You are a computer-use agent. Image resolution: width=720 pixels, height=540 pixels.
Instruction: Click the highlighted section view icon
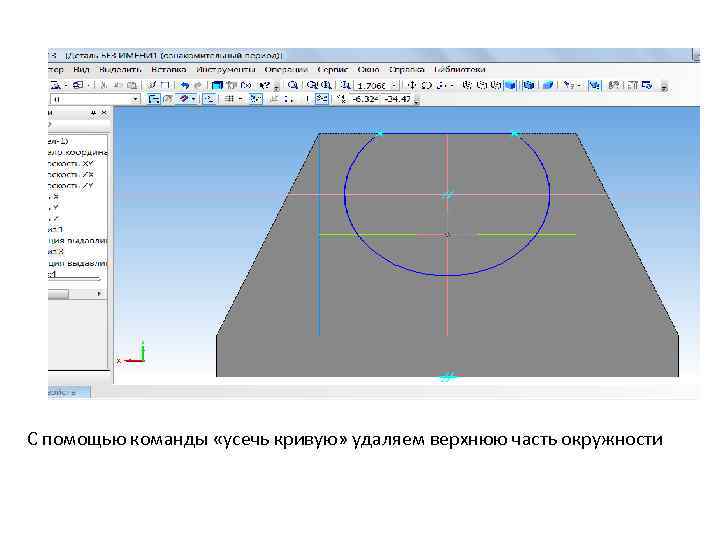594,85
